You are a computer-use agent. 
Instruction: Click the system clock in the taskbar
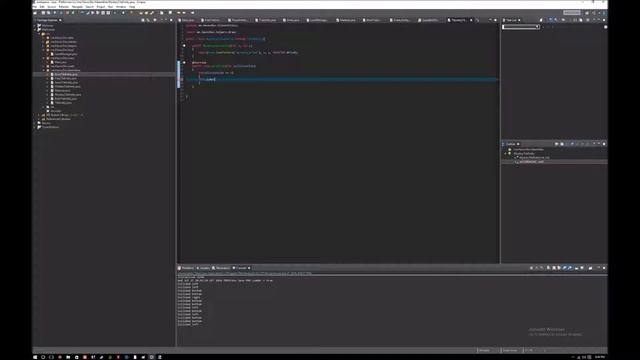click(600, 357)
